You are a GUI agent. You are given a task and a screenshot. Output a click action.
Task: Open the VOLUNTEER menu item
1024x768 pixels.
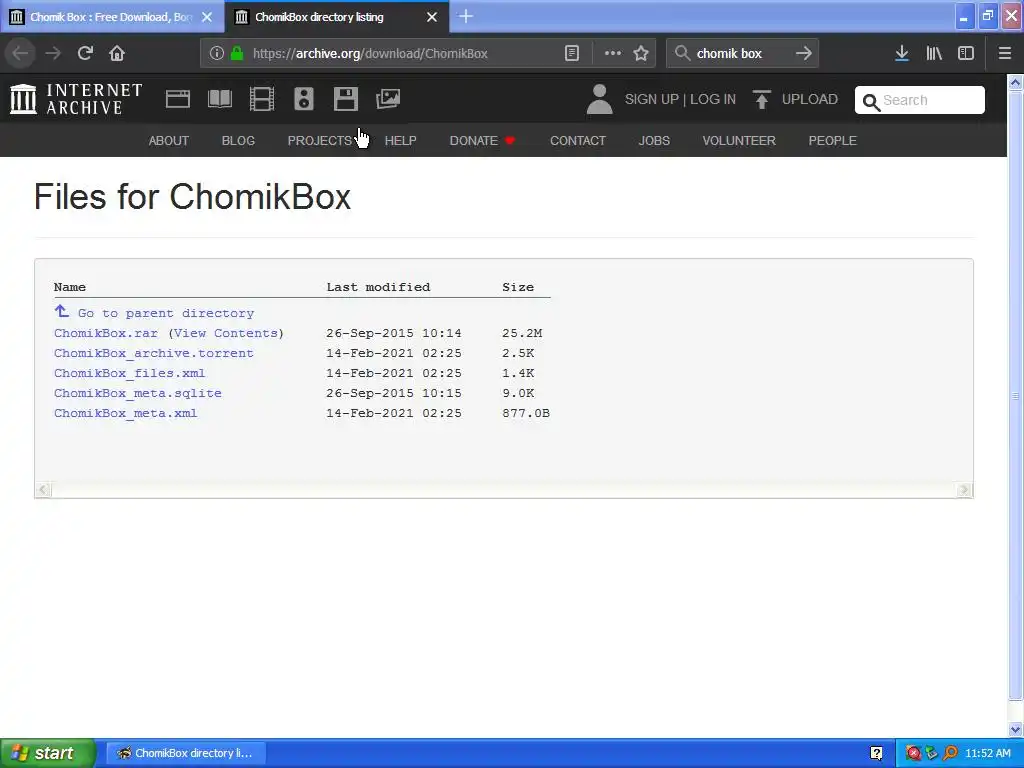[x=739, y=140]
